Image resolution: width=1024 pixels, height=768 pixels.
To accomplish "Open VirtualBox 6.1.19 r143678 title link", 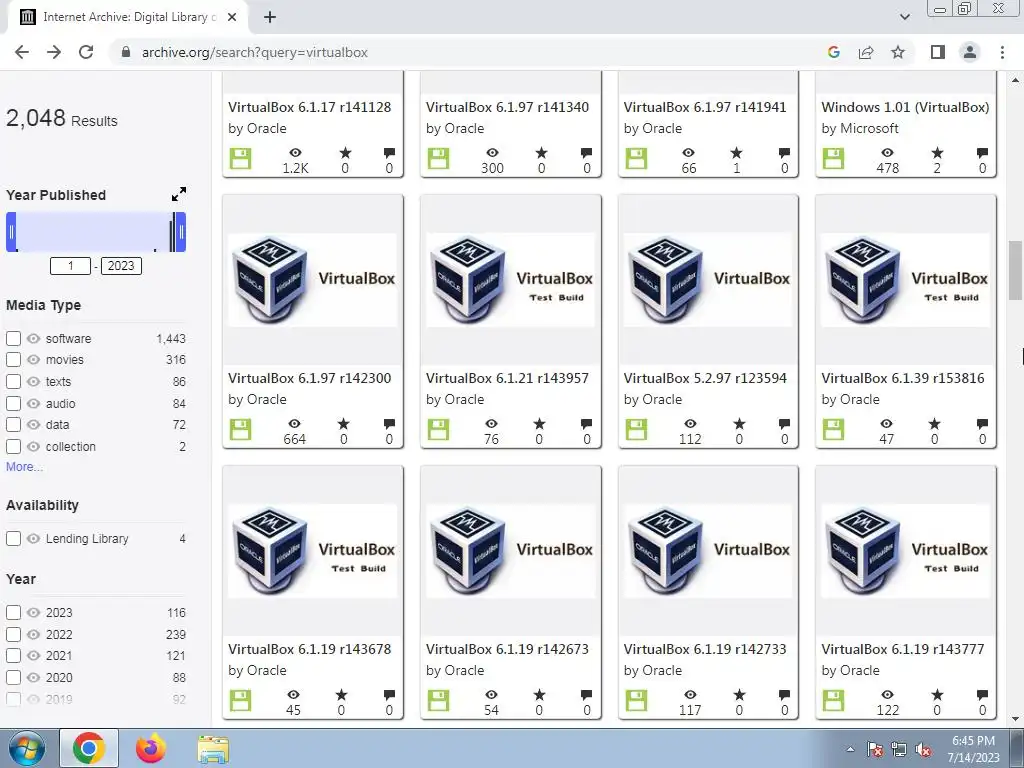I will [310, 649].
